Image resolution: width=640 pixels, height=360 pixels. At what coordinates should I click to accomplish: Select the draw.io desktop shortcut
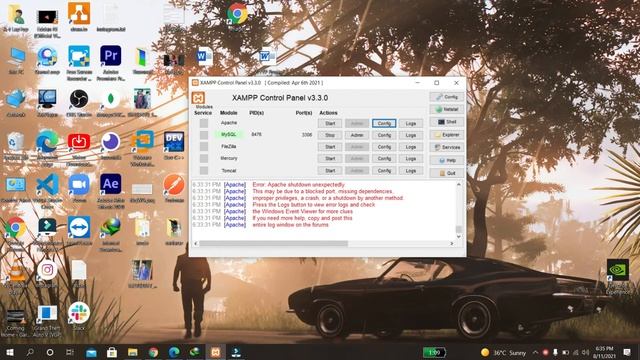[x=79, y=13]
